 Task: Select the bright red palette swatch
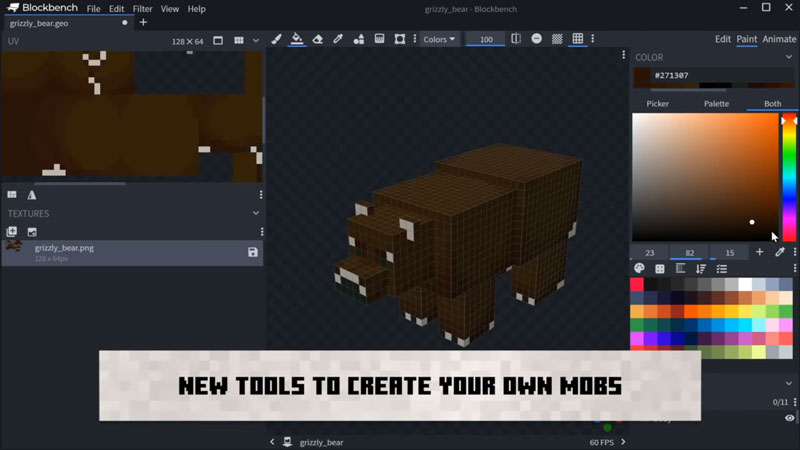pos(637,284)
